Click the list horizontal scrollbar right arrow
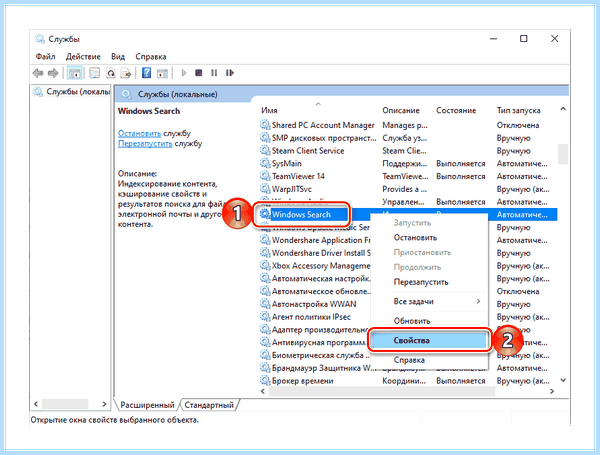This screenshot has height=455, width=600. (x=551, y=391)
